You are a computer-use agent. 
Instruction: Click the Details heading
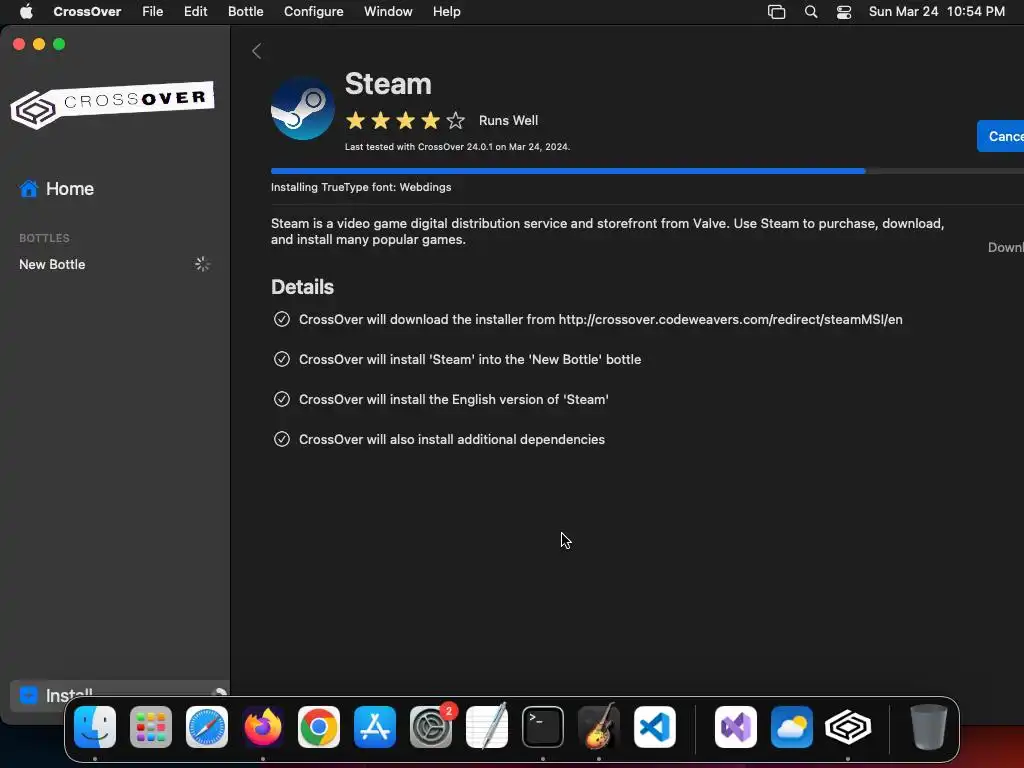point(302,287)
